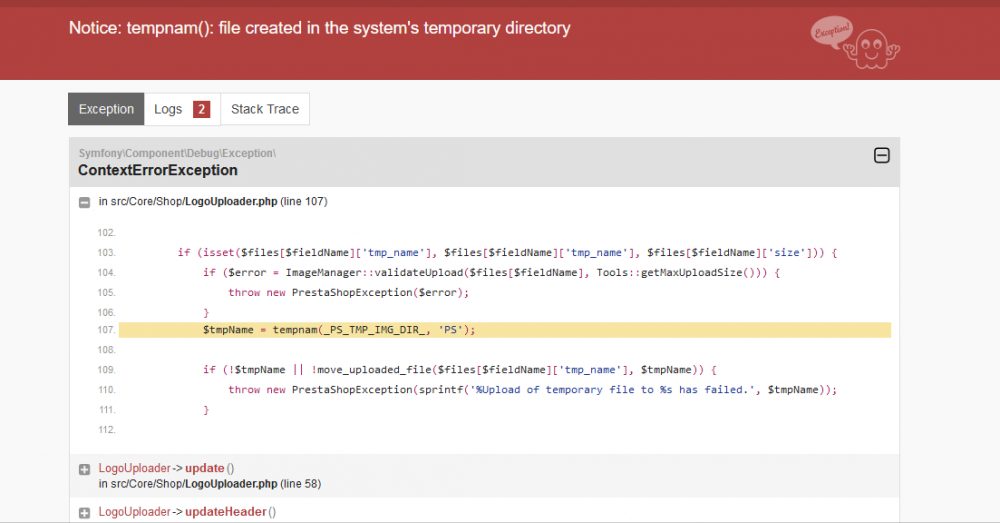Switch to the Exception tab

coord(106,109)
